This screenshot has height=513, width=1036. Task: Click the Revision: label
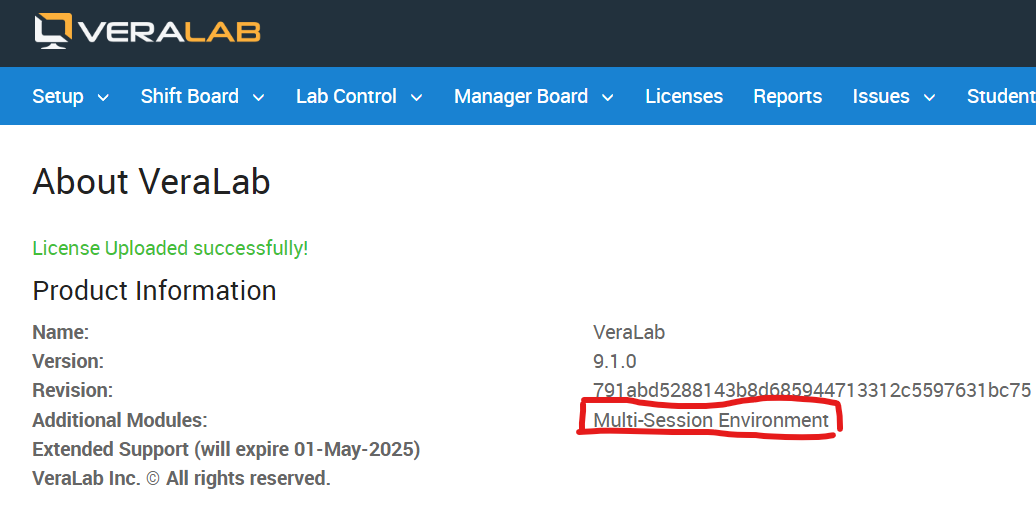click(73, 390)
